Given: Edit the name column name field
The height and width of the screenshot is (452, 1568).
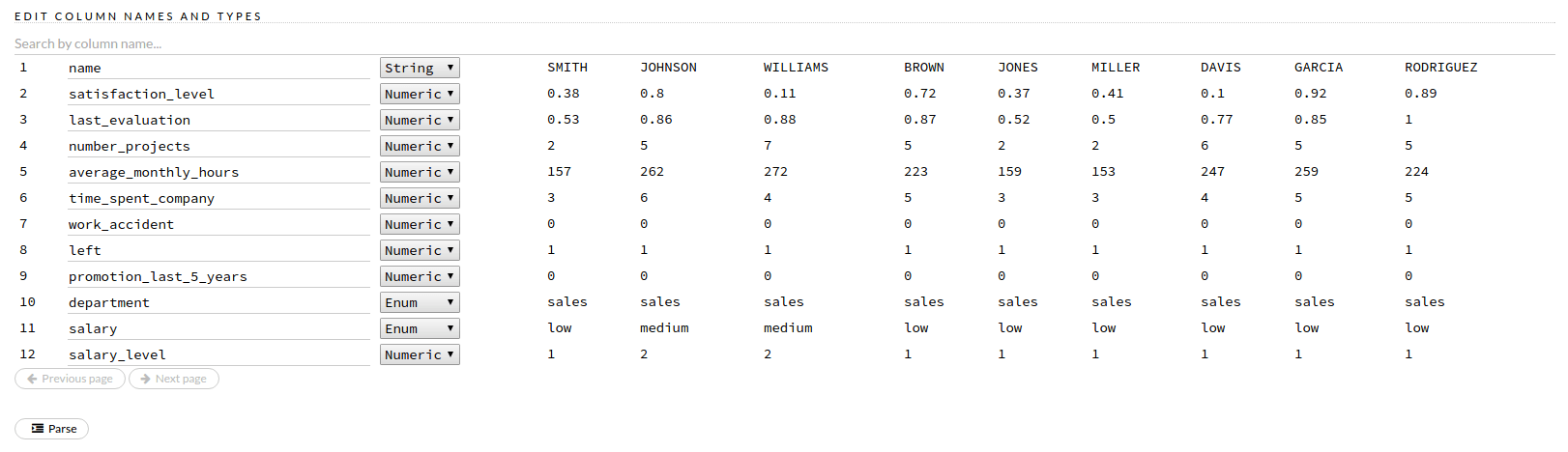Looking at the screenshot, I should pyautogui.click(x=218, y=68).
